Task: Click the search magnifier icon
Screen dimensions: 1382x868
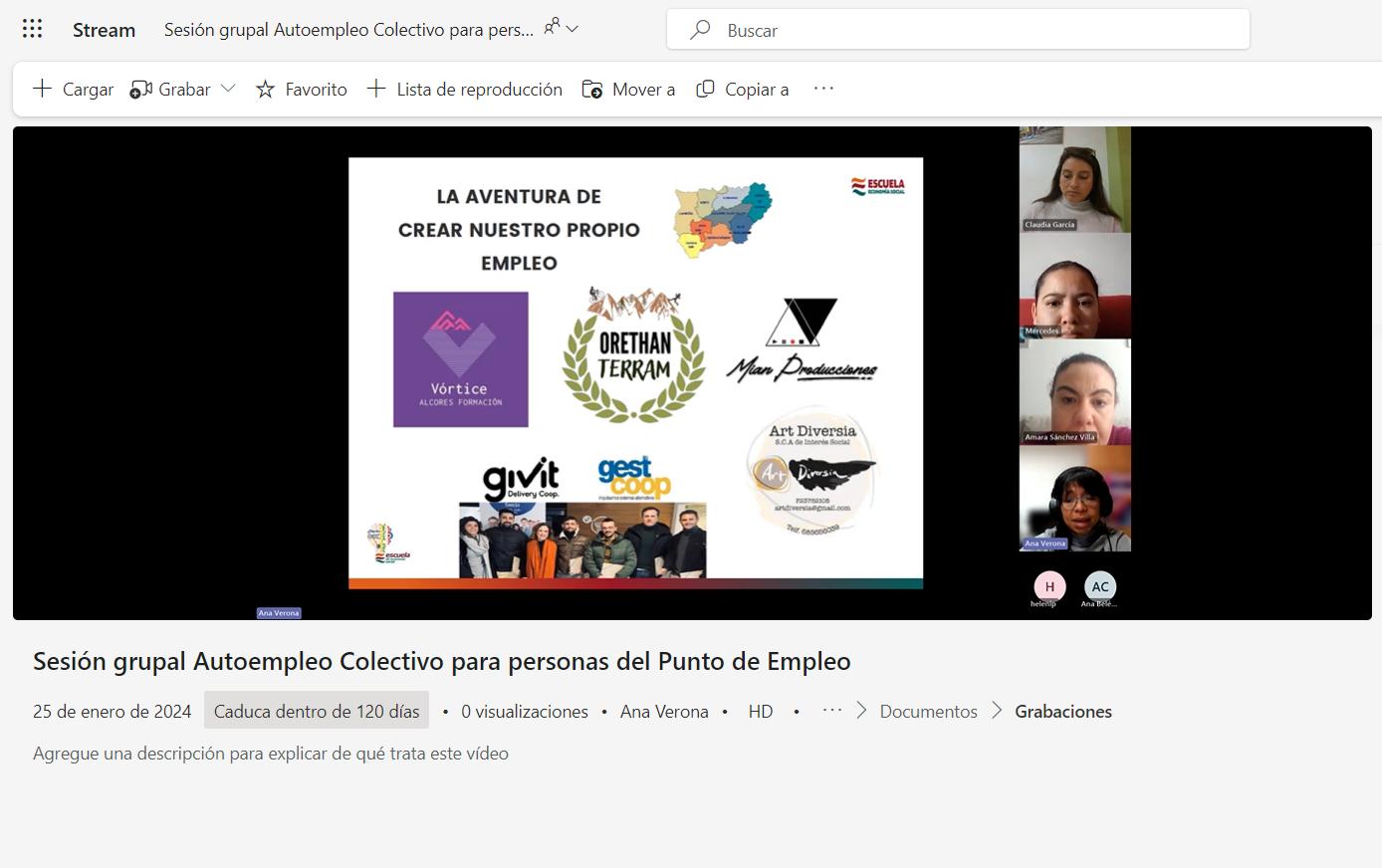Action: click(x=700, y=30)
